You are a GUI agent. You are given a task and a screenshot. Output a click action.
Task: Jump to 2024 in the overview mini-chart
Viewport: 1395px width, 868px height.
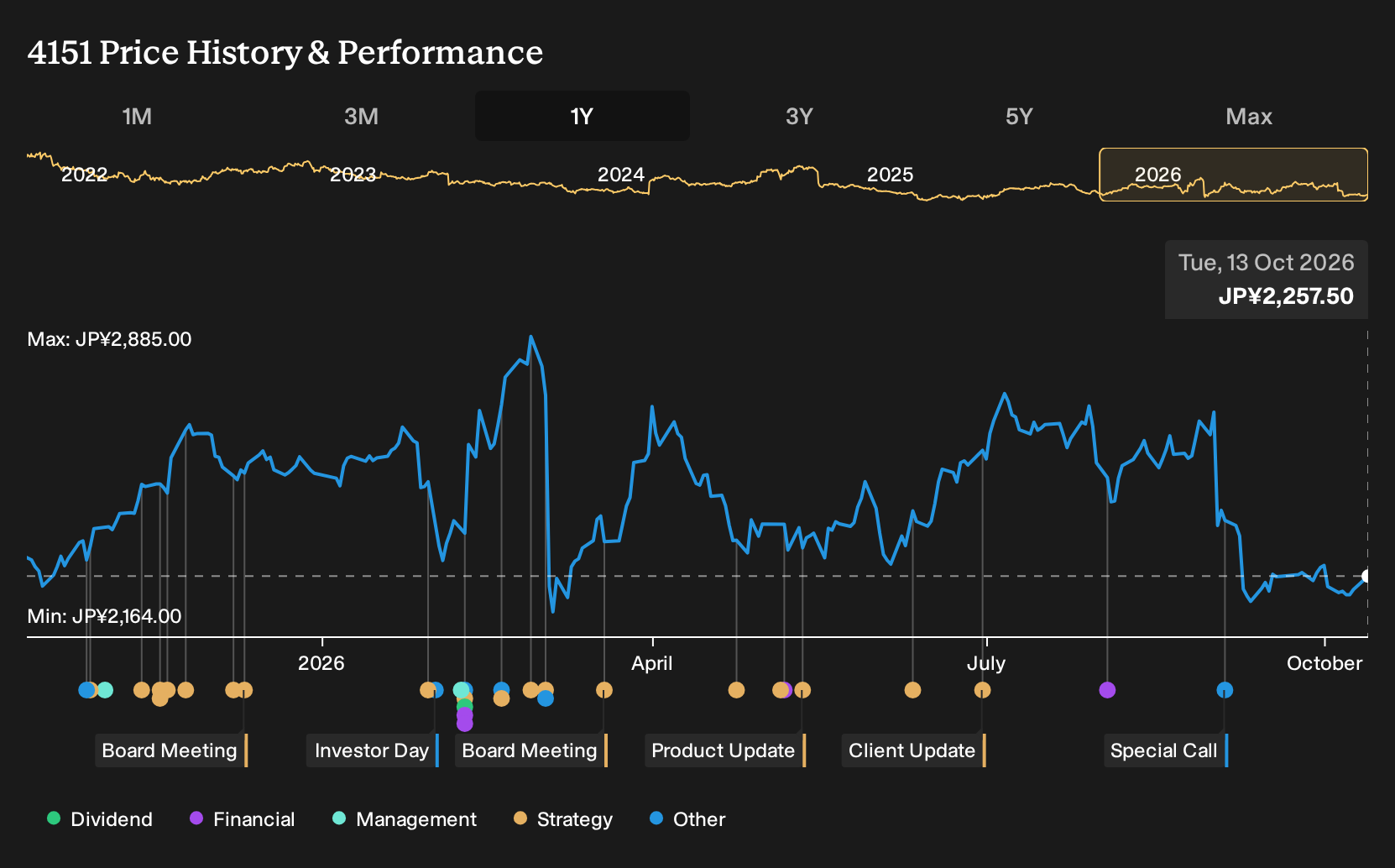[620, 175]
